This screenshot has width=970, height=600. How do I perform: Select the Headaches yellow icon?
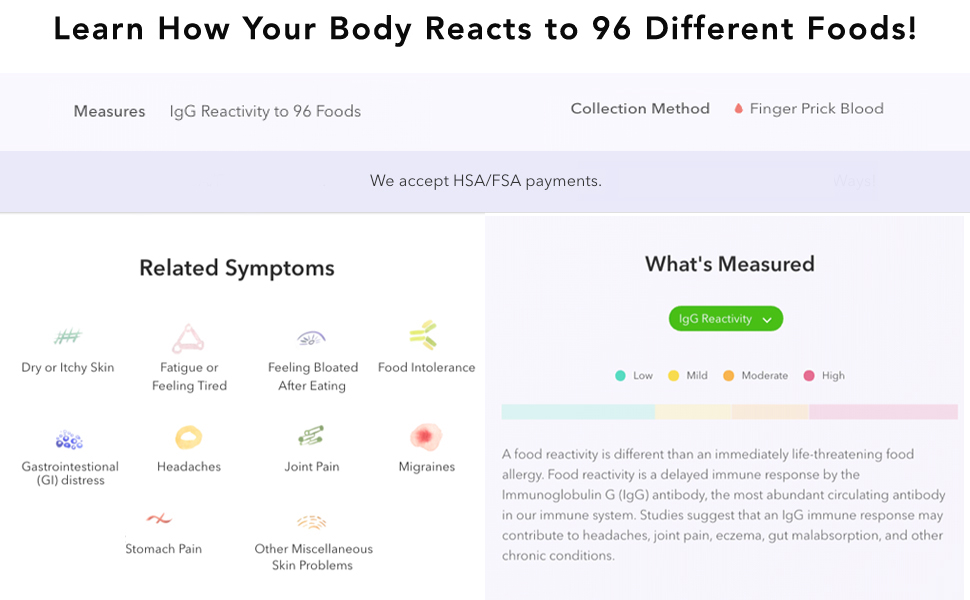189,437
